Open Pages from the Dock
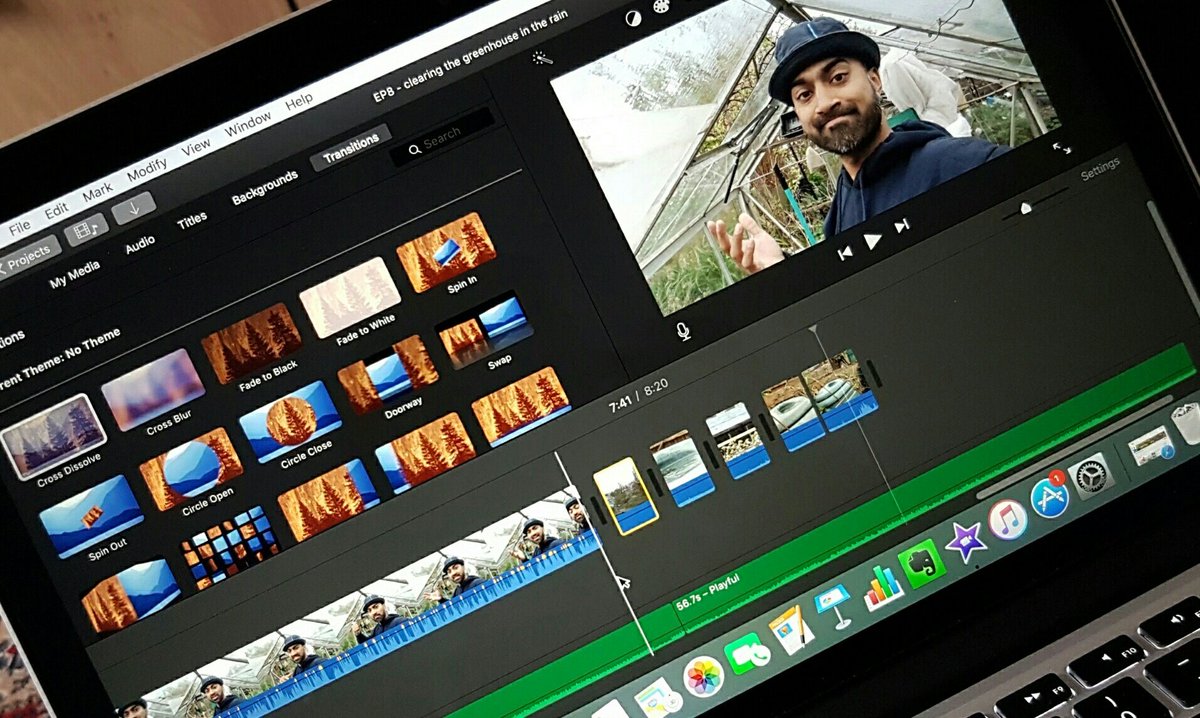1200x718 pixels. pyautogui.click(x=790, y=630)
